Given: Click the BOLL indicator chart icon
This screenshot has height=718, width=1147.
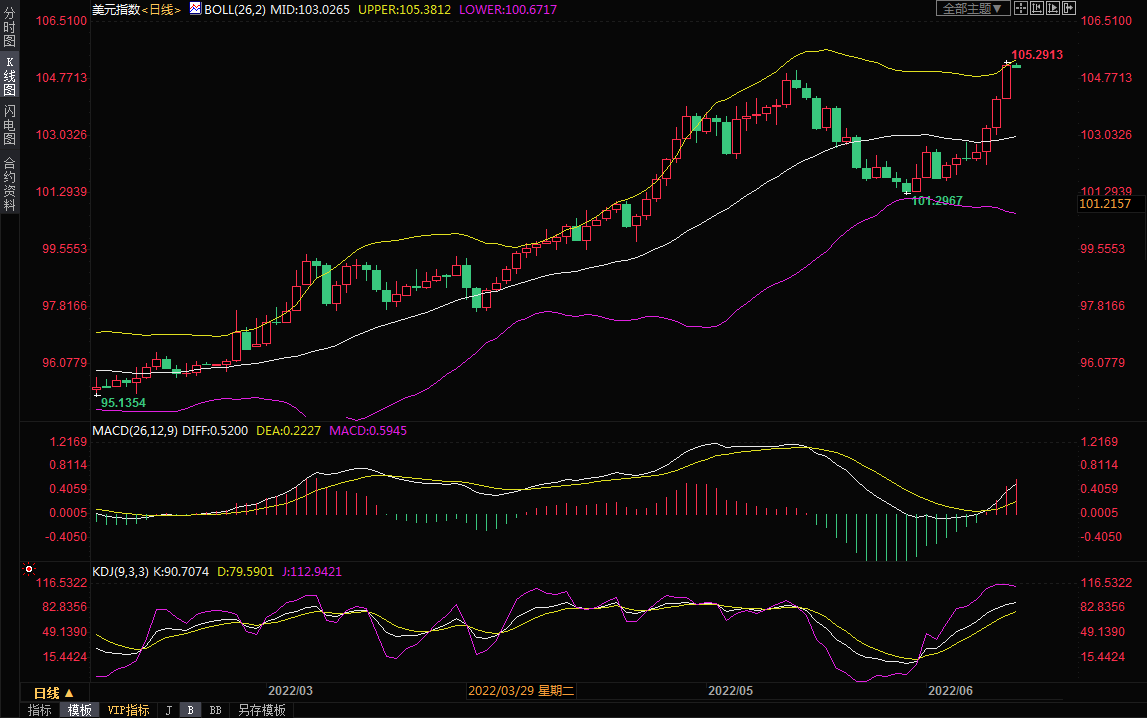Looking at the screenshot, I should [194, 9].
